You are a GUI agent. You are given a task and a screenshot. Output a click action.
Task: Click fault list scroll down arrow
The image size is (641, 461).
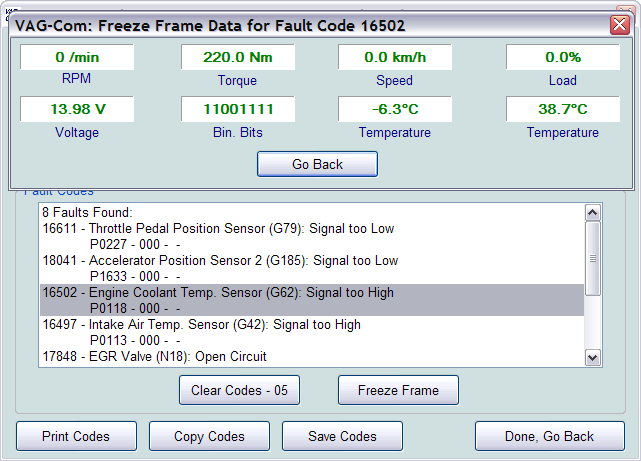[592, 358]
